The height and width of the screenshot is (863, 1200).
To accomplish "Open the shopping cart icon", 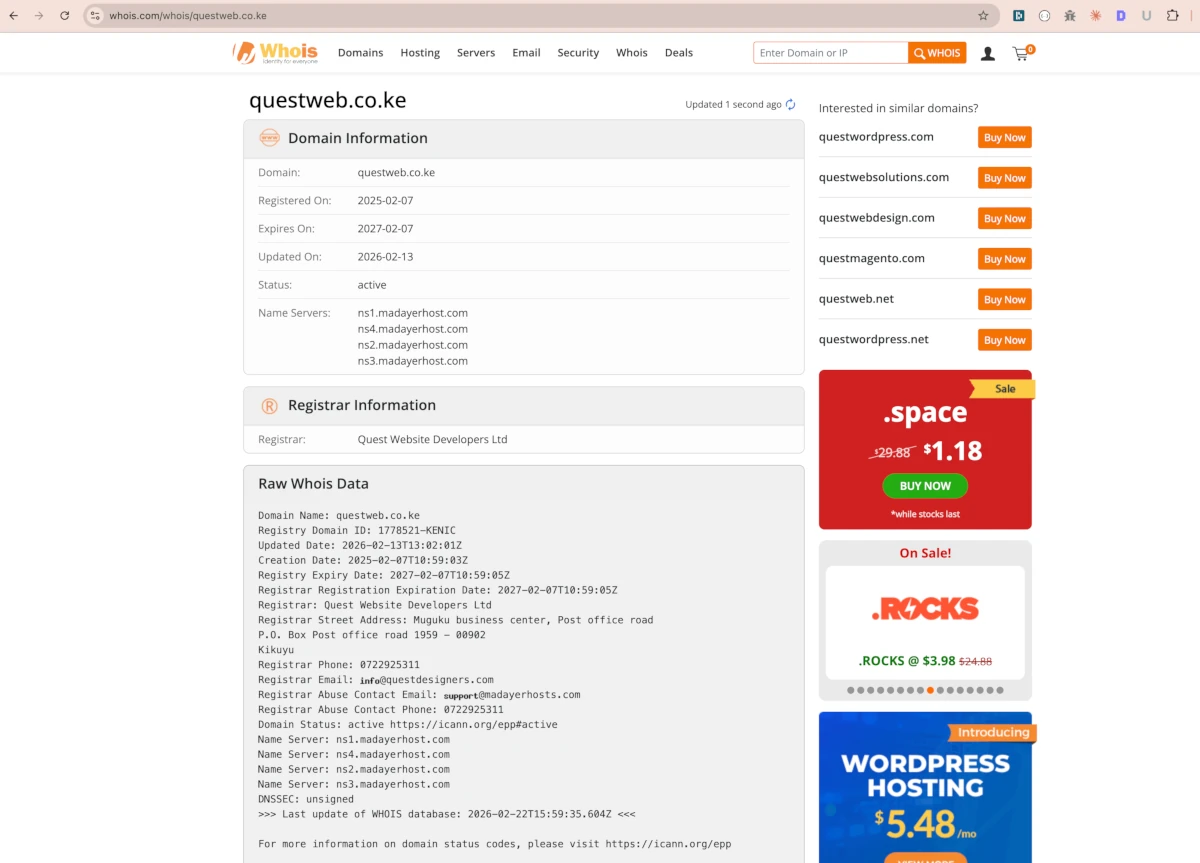I will click(1019, 53).
